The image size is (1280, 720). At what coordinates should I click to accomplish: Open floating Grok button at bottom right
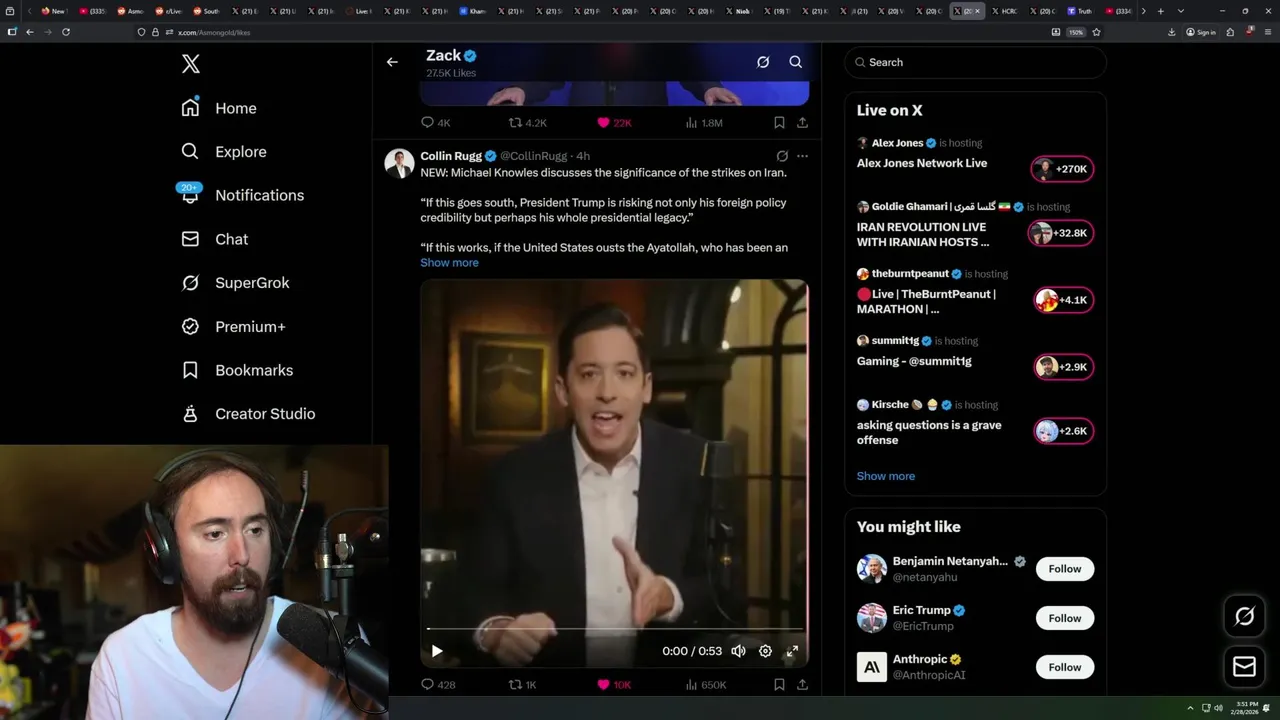pos(1245,617)
